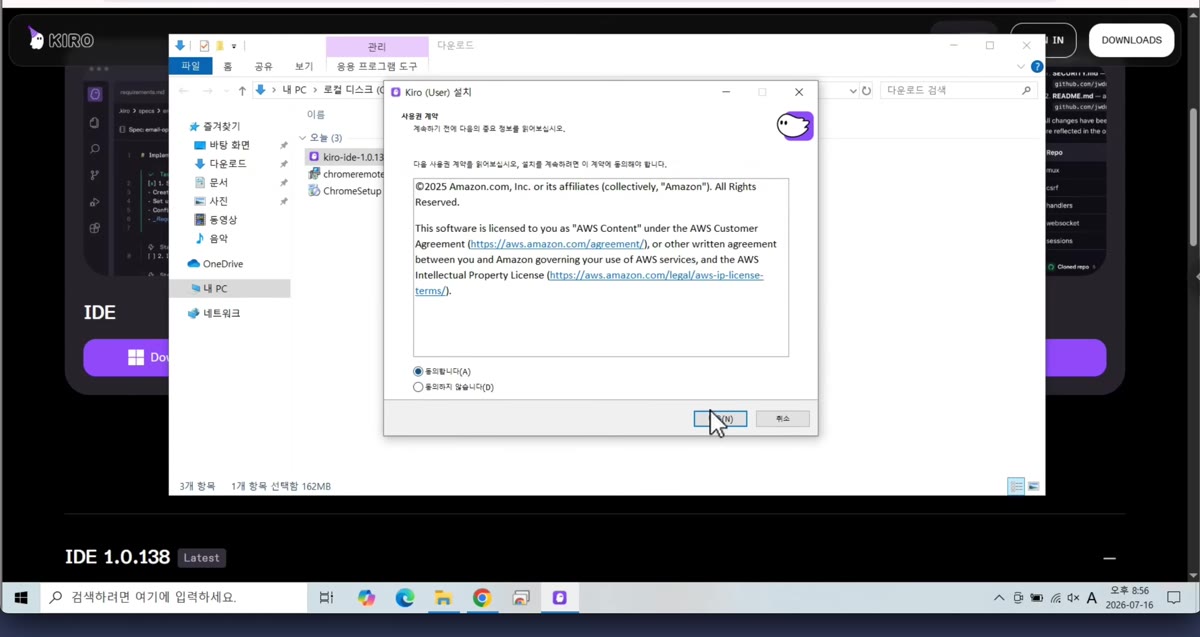Open the 파일 tab in File Explorer
This screenshot has width=1200, height=637.
[190, 66]
